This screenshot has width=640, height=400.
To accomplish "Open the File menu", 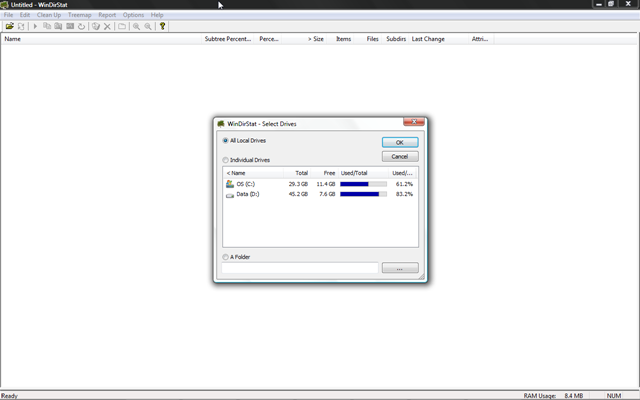I will pyautogui.click(x=9, y=15).
